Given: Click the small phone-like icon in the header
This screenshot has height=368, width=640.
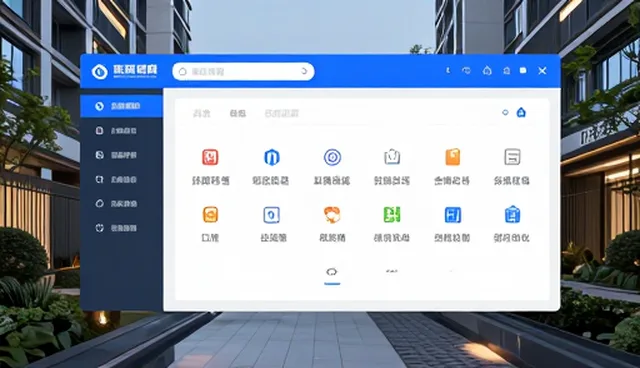Looking at the screenshot, I should (x=448, y=71).
